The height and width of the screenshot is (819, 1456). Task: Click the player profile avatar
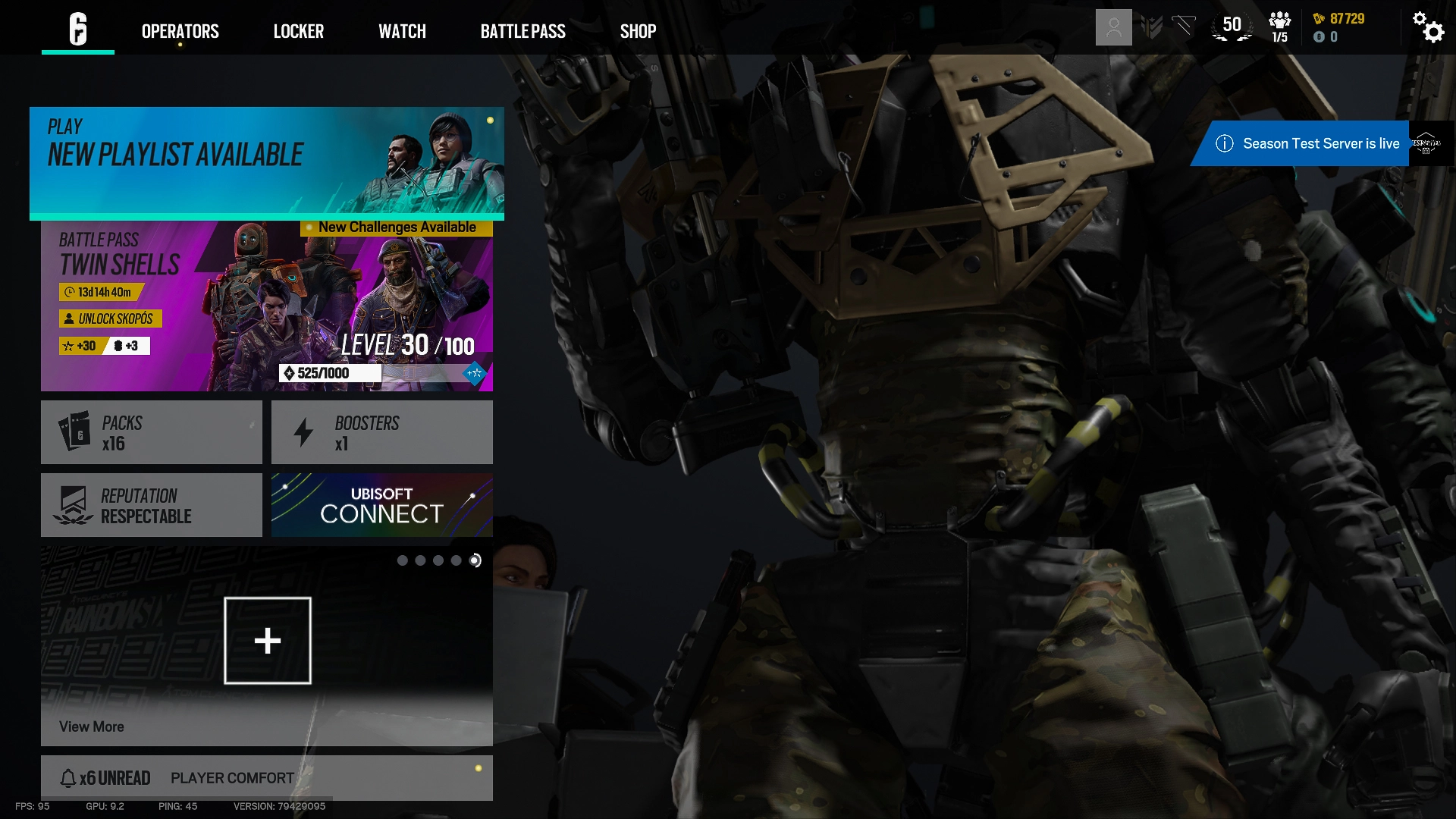click(x=1113, y=27)
